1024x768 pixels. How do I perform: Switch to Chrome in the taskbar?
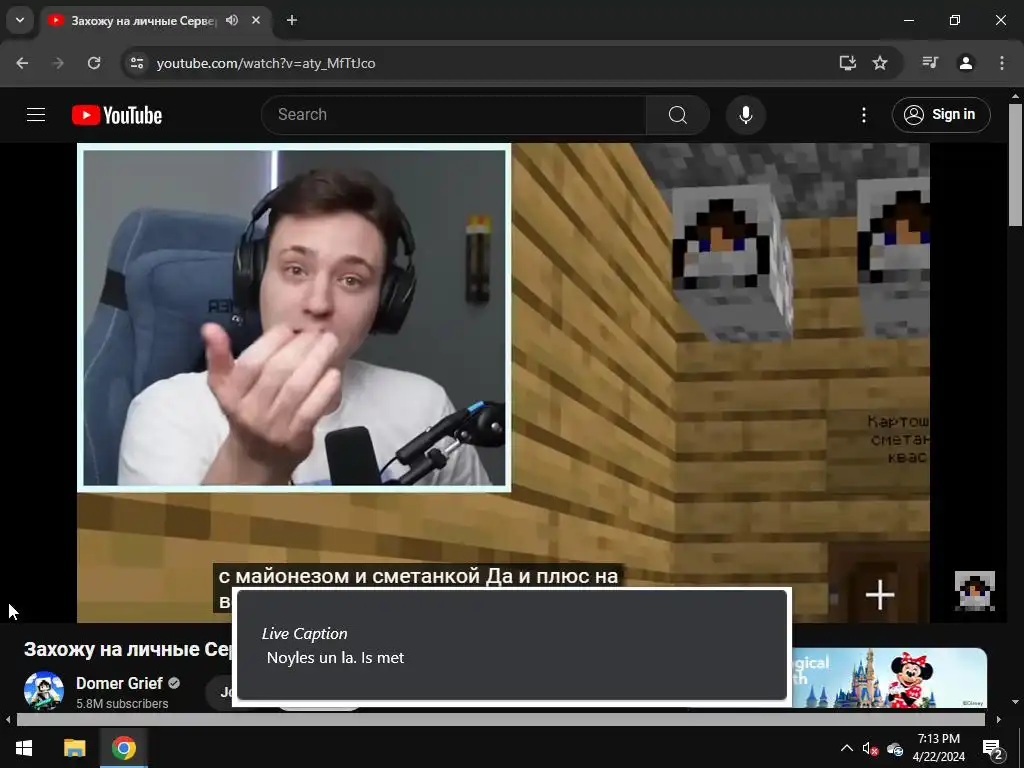(x=123, y=748)
